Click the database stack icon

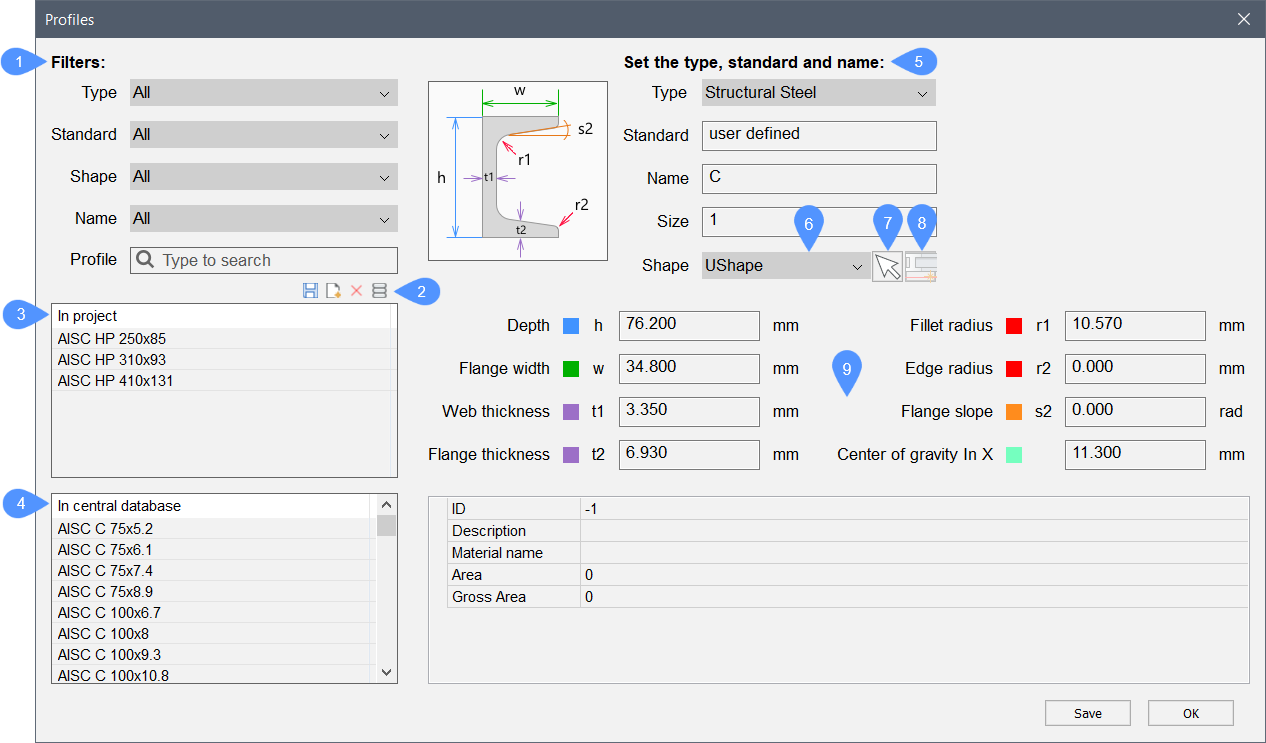point(379,291)
